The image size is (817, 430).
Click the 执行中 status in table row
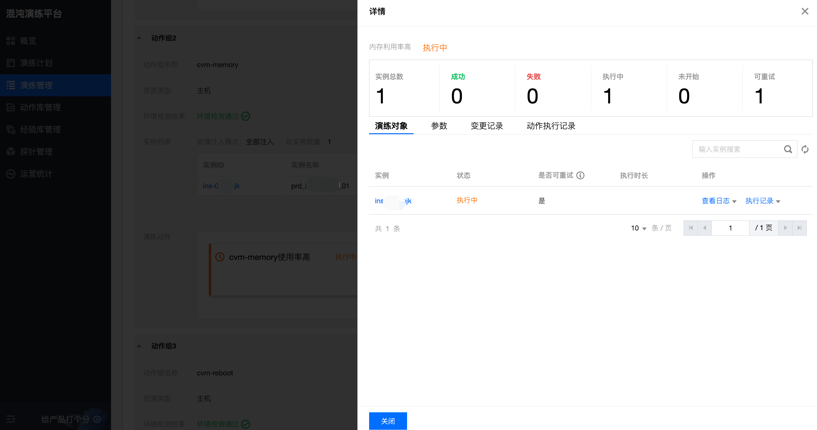(x=467, y=201)
